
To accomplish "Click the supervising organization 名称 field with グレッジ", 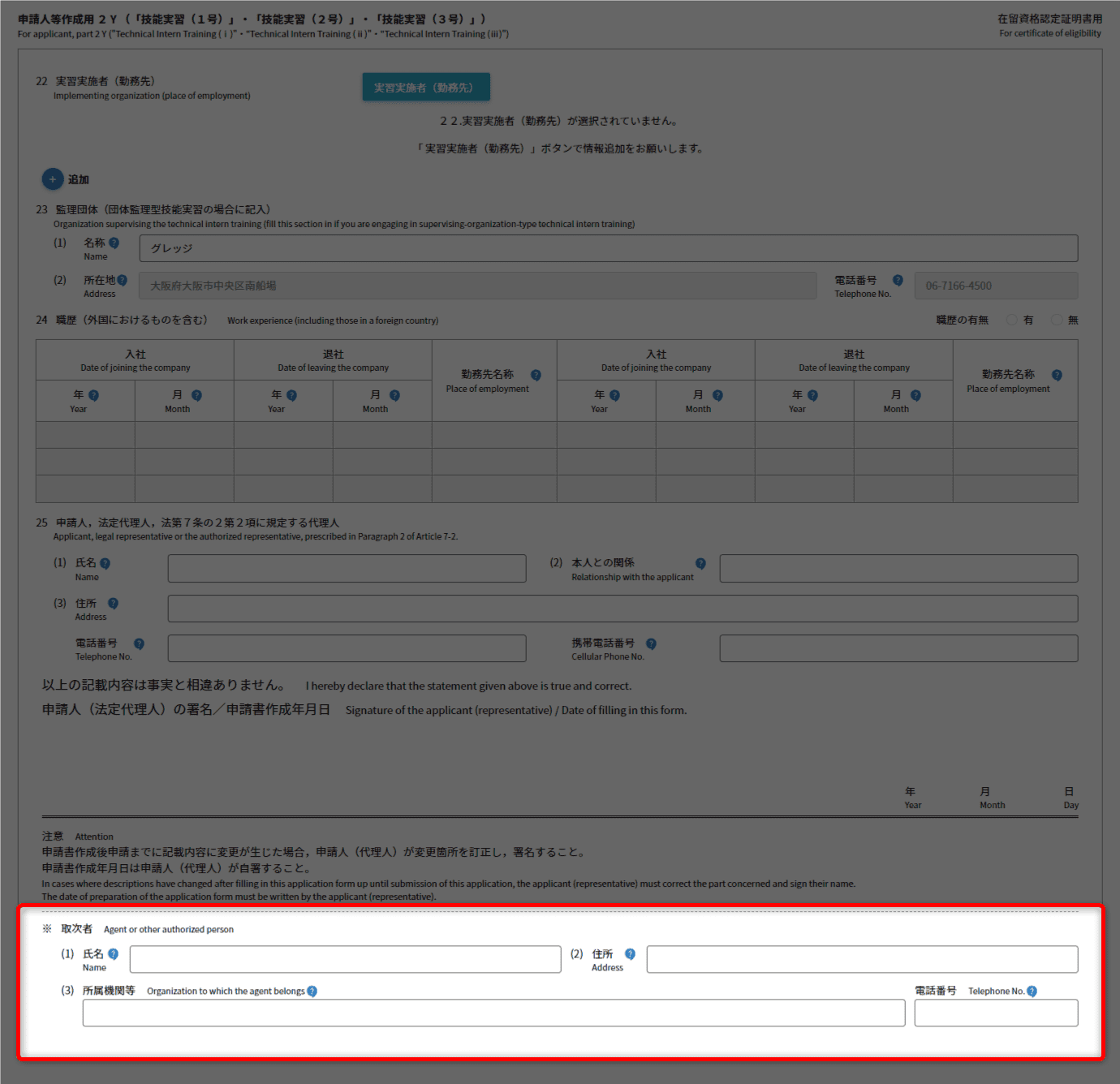I will (608, 248).
